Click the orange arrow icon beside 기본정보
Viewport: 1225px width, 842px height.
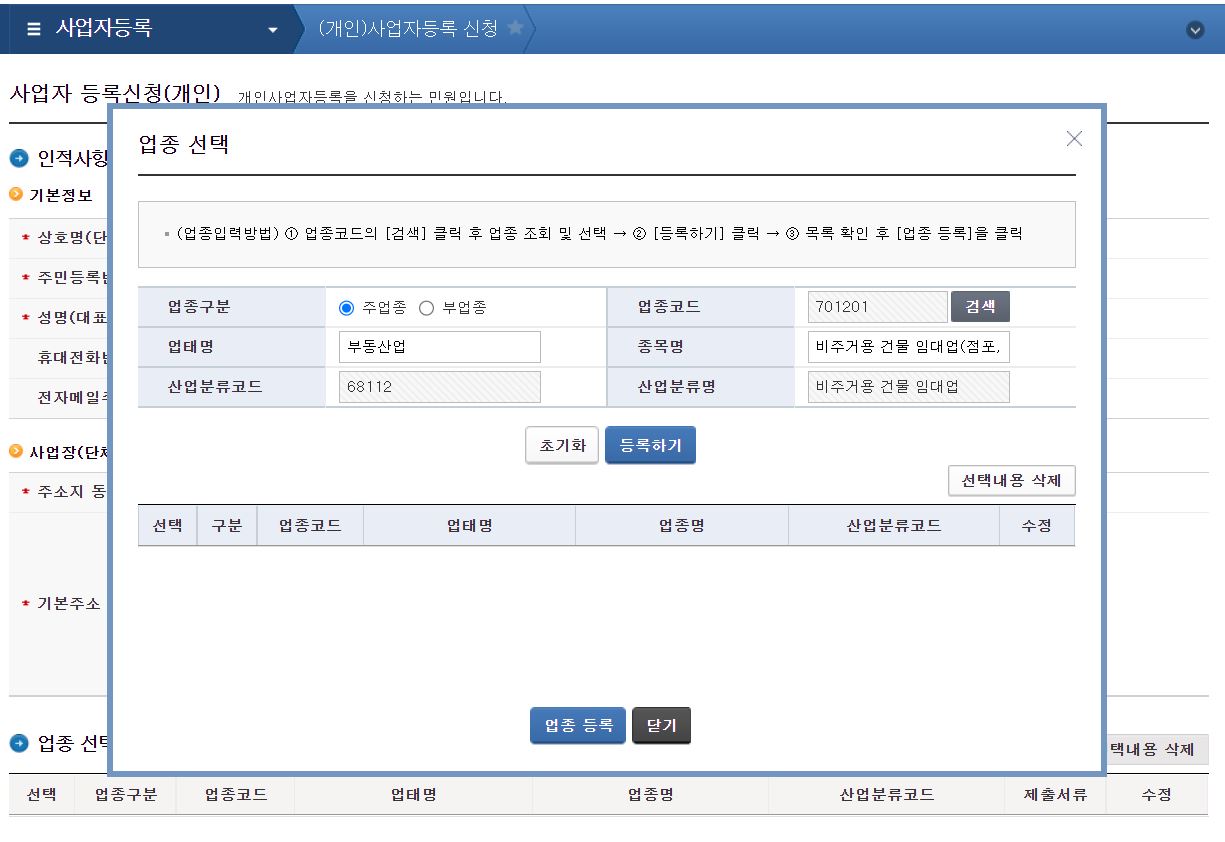click(16, 194)
